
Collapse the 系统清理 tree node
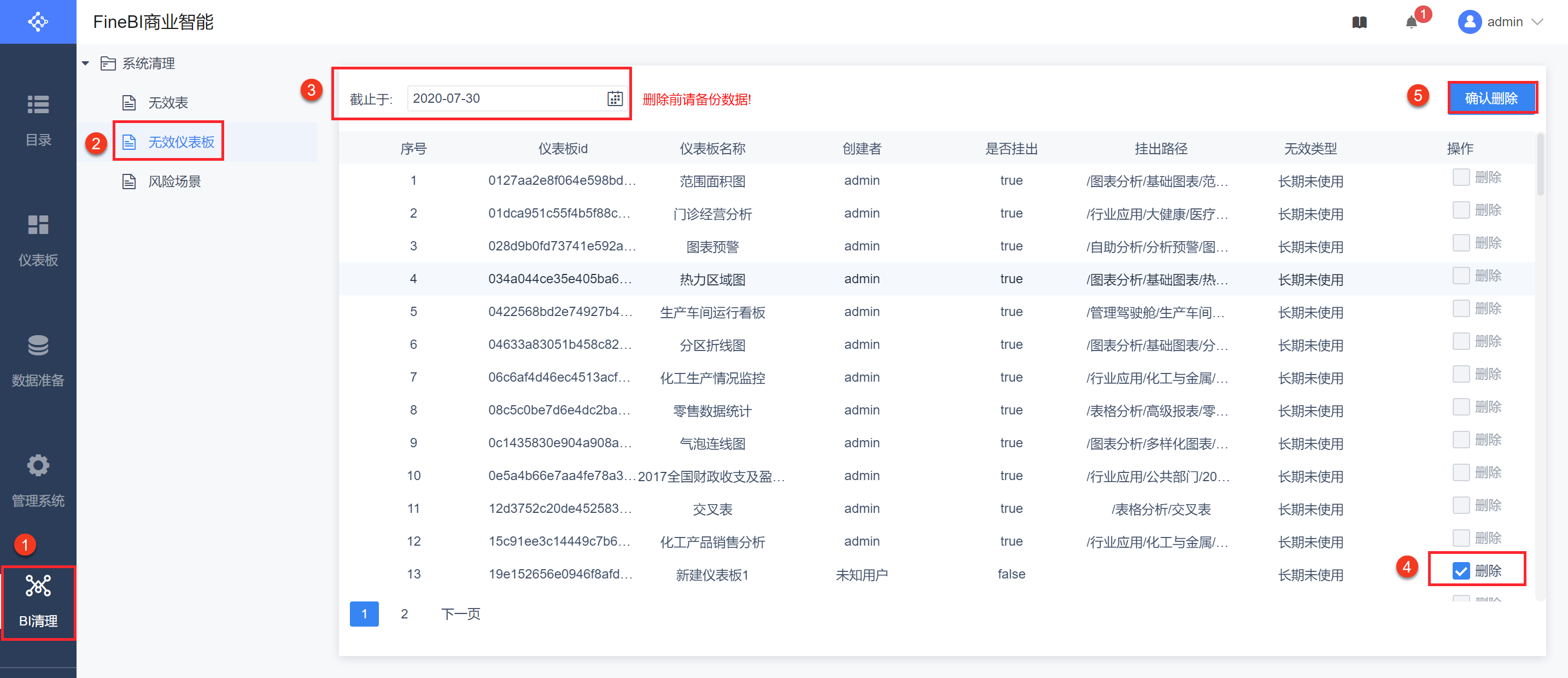coord(86,63)
